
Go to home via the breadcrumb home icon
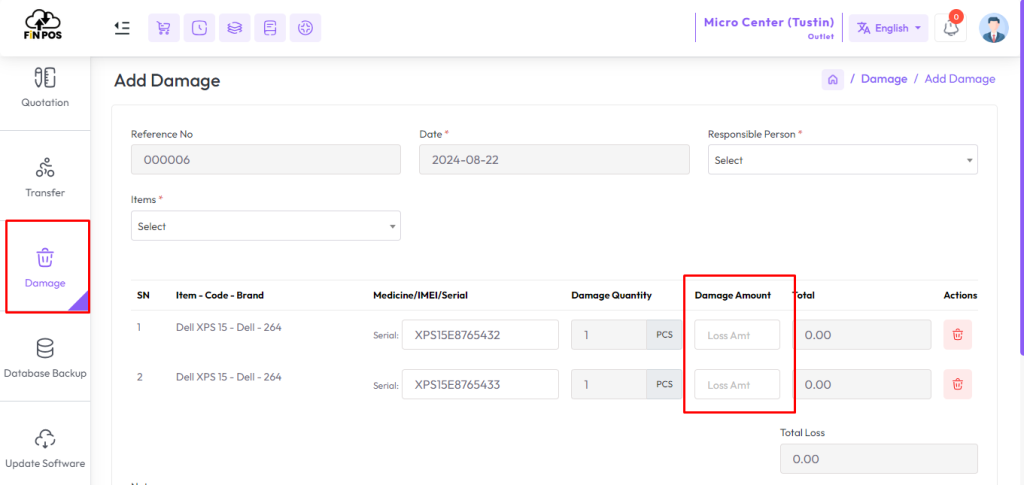click(x=833, y=79)
